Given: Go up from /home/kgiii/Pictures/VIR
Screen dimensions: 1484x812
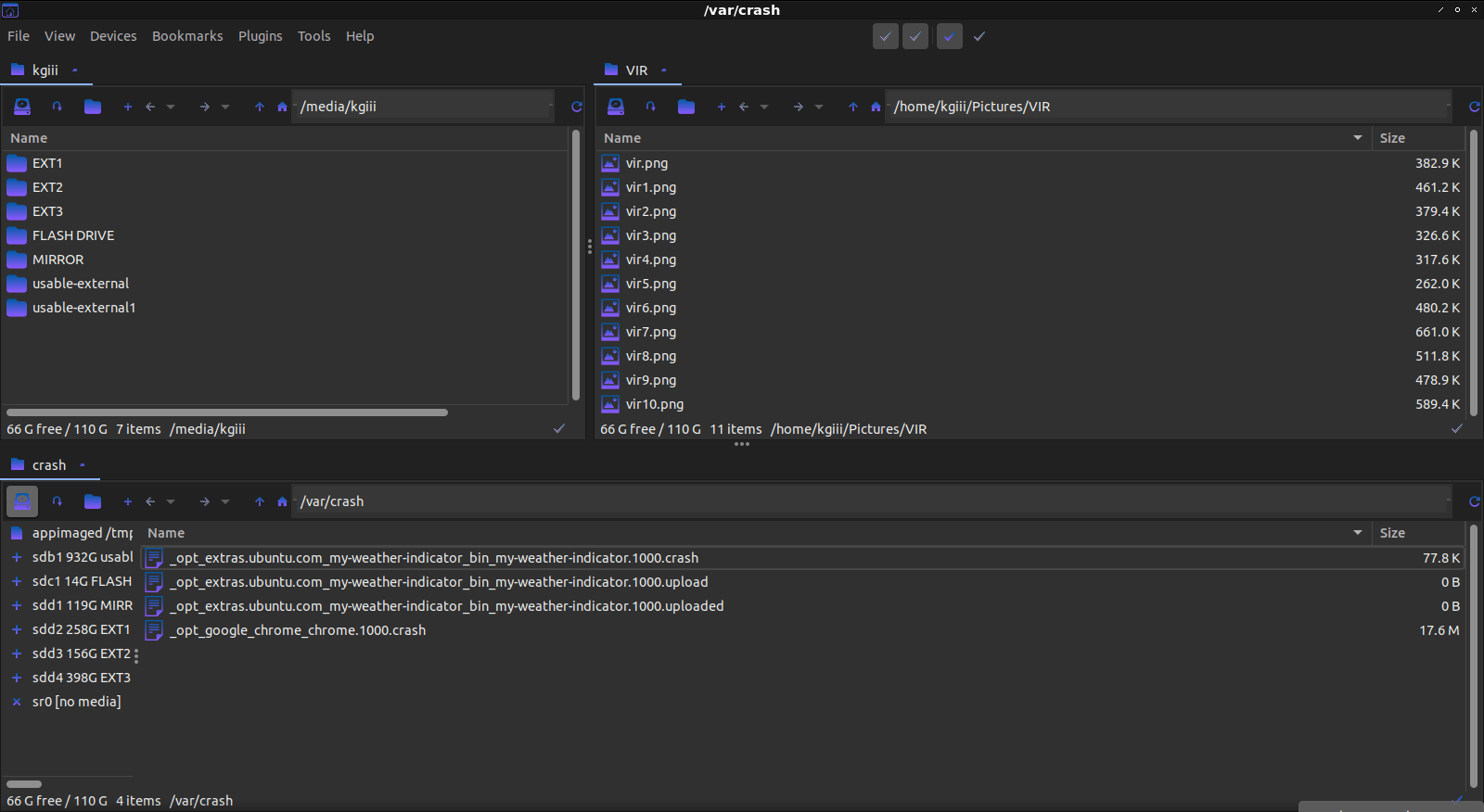Looking at the screenshot, I should click(x=853, y=107).
